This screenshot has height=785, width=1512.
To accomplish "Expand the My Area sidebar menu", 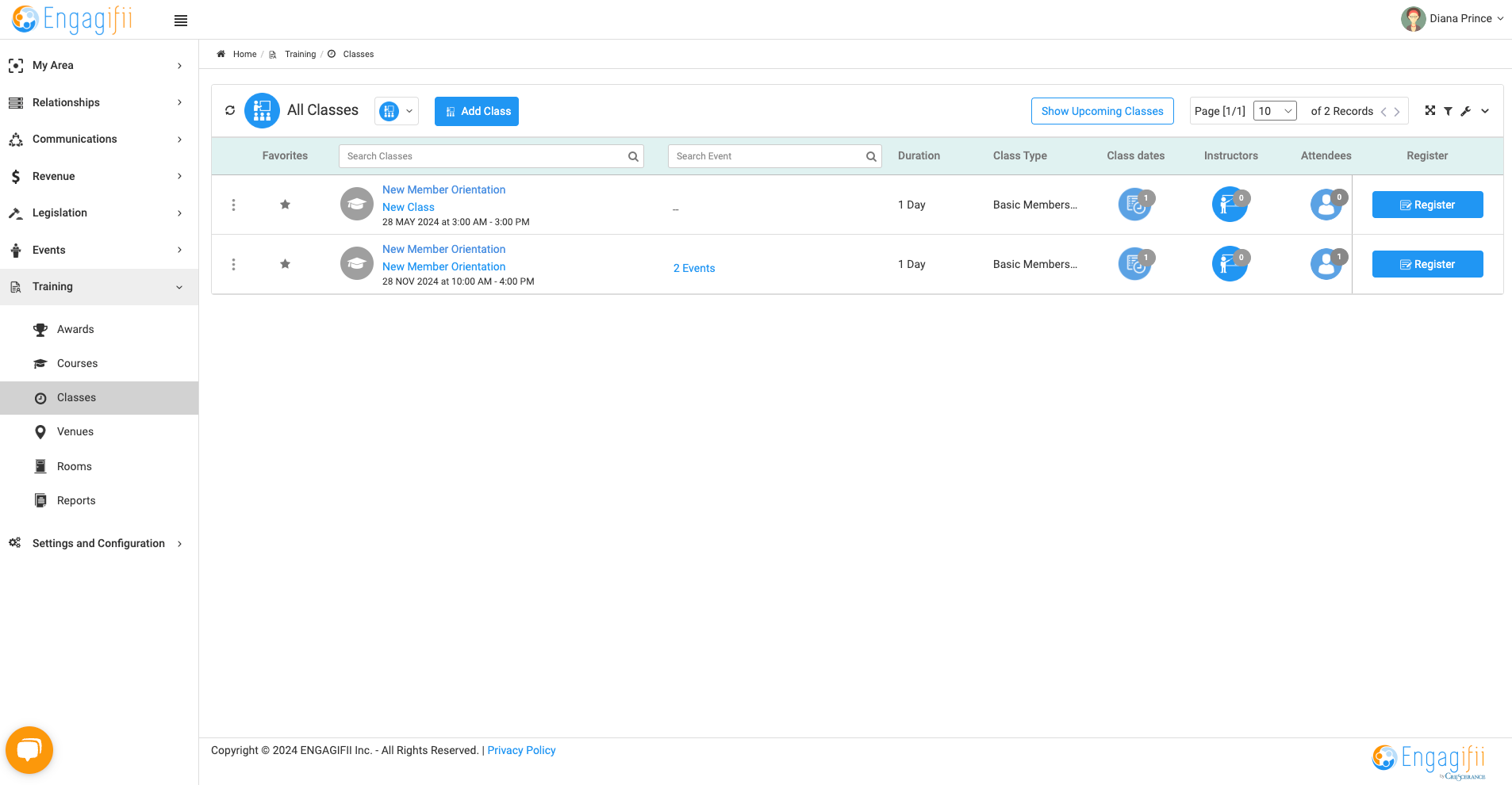I will (x=99, y=66).
